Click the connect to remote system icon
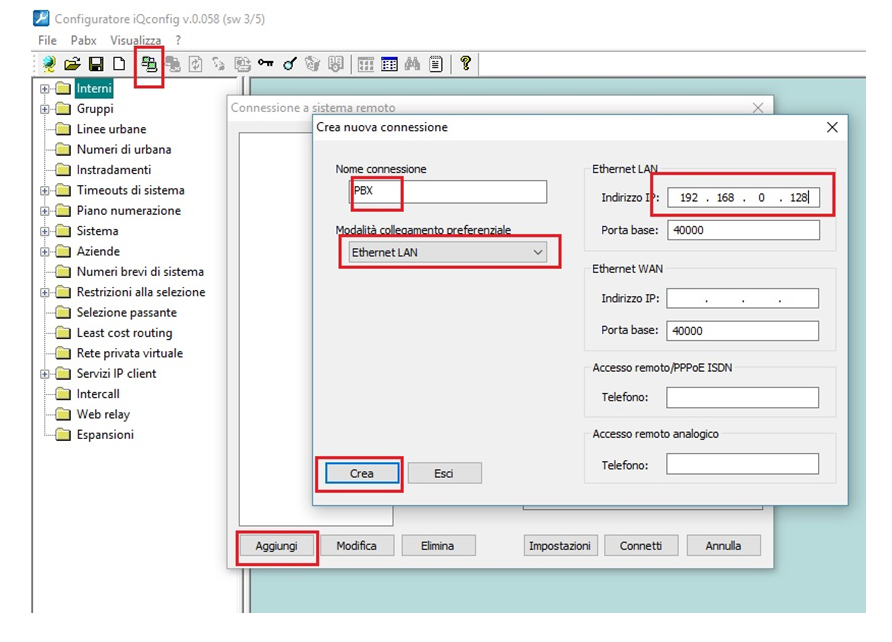This screenshot has height=642, width=892. point(149,64)
